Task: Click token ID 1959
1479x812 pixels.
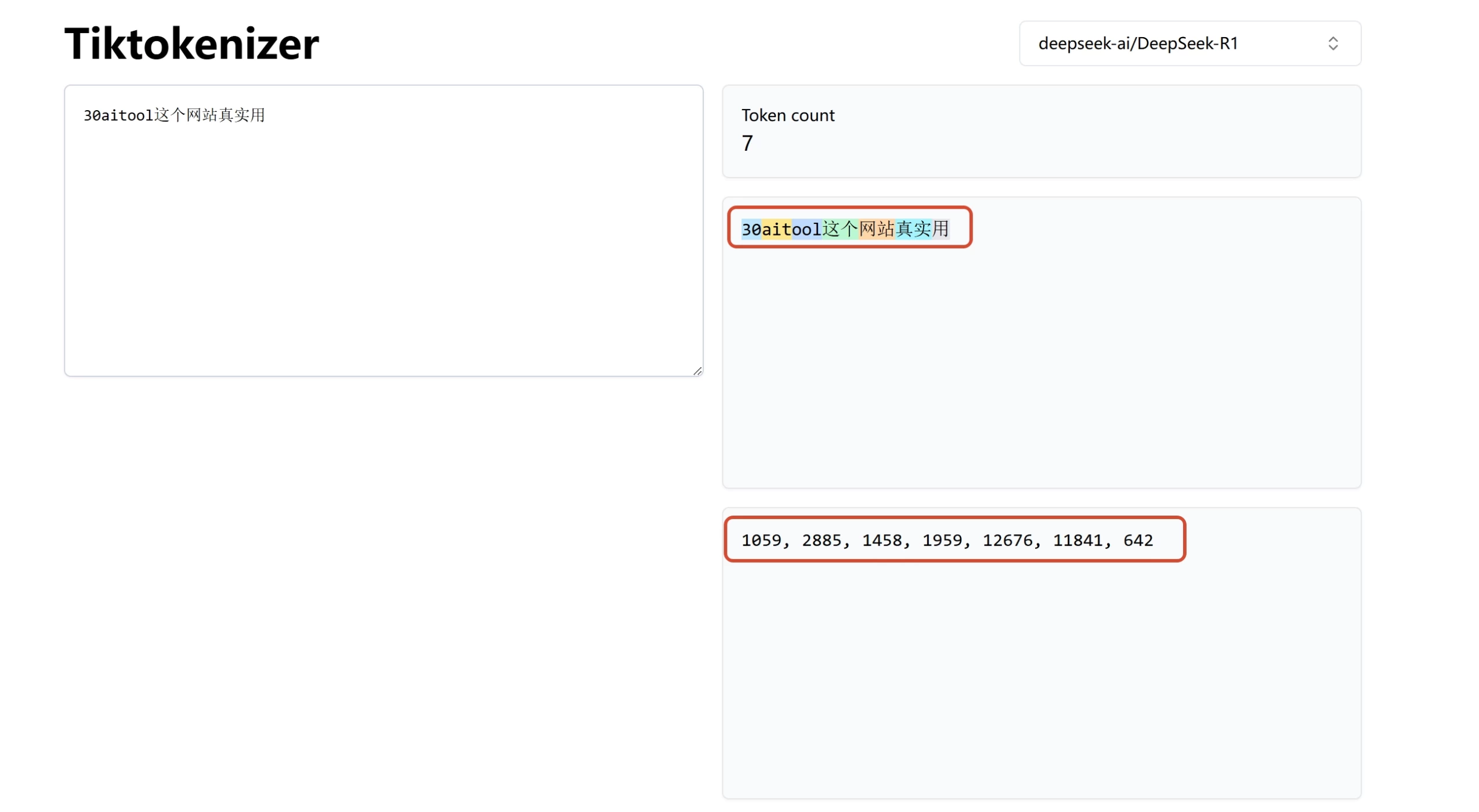Action: (942, 541)
